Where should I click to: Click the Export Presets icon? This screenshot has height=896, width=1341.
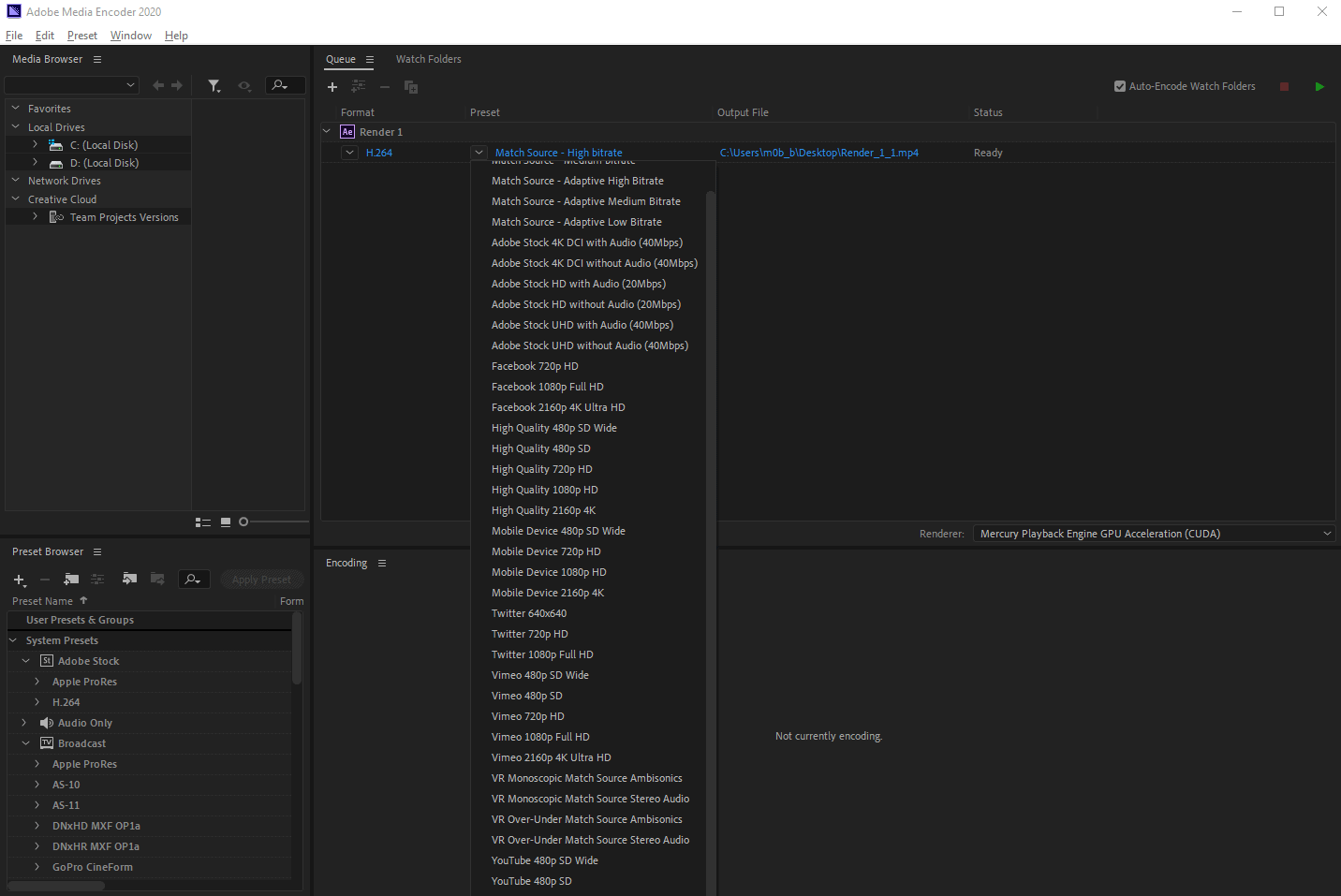[157, 579]
